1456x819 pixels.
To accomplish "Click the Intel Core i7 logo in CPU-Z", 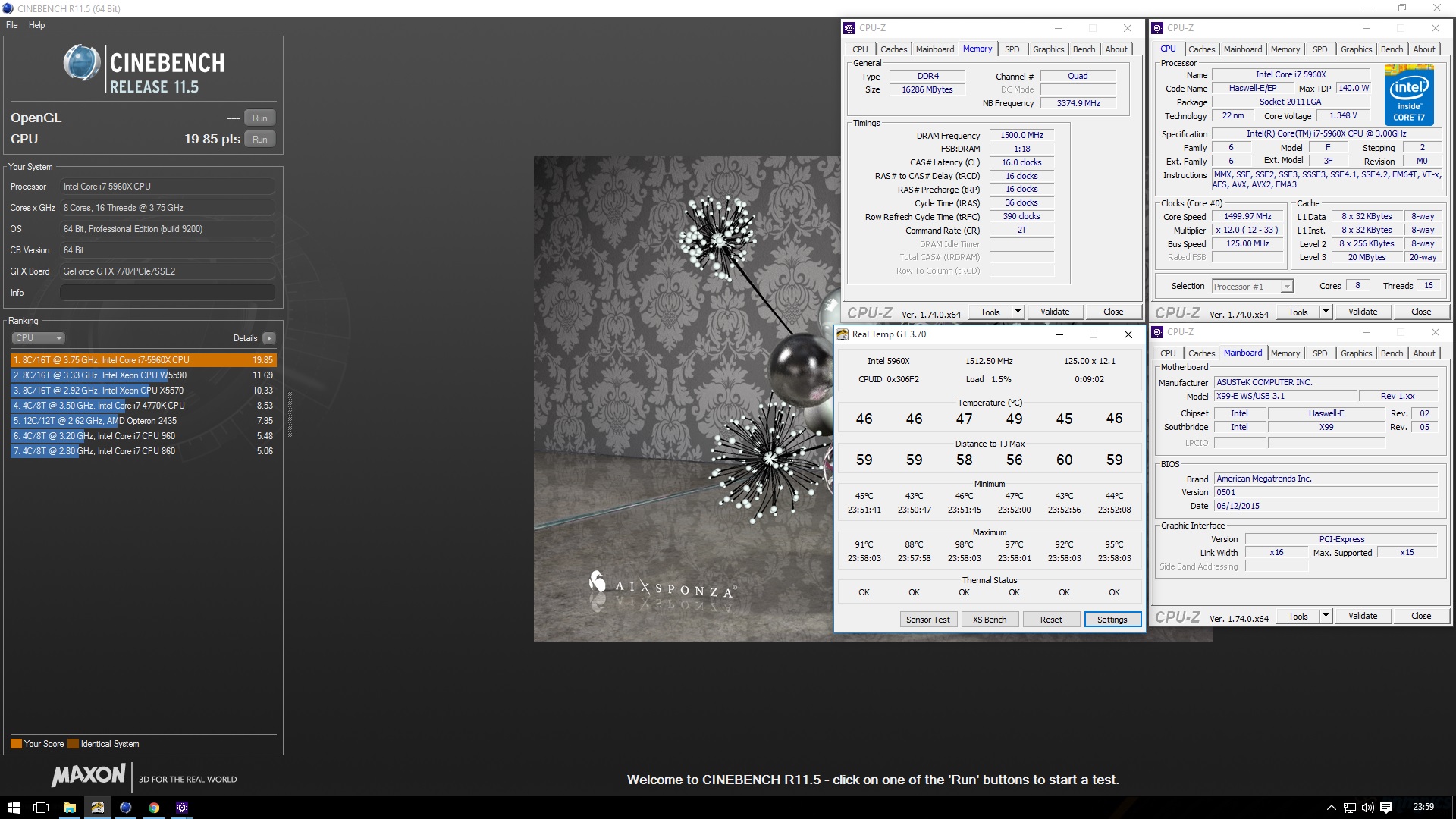I will point(1409,95).
